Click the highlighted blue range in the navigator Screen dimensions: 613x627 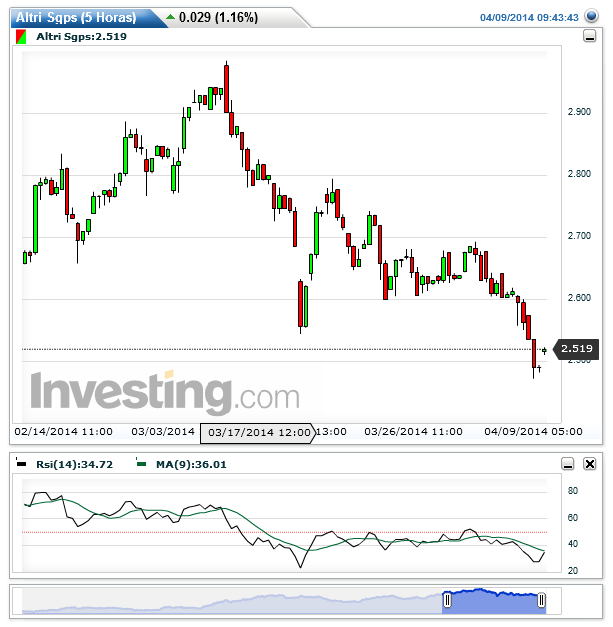tap(494, 602)
